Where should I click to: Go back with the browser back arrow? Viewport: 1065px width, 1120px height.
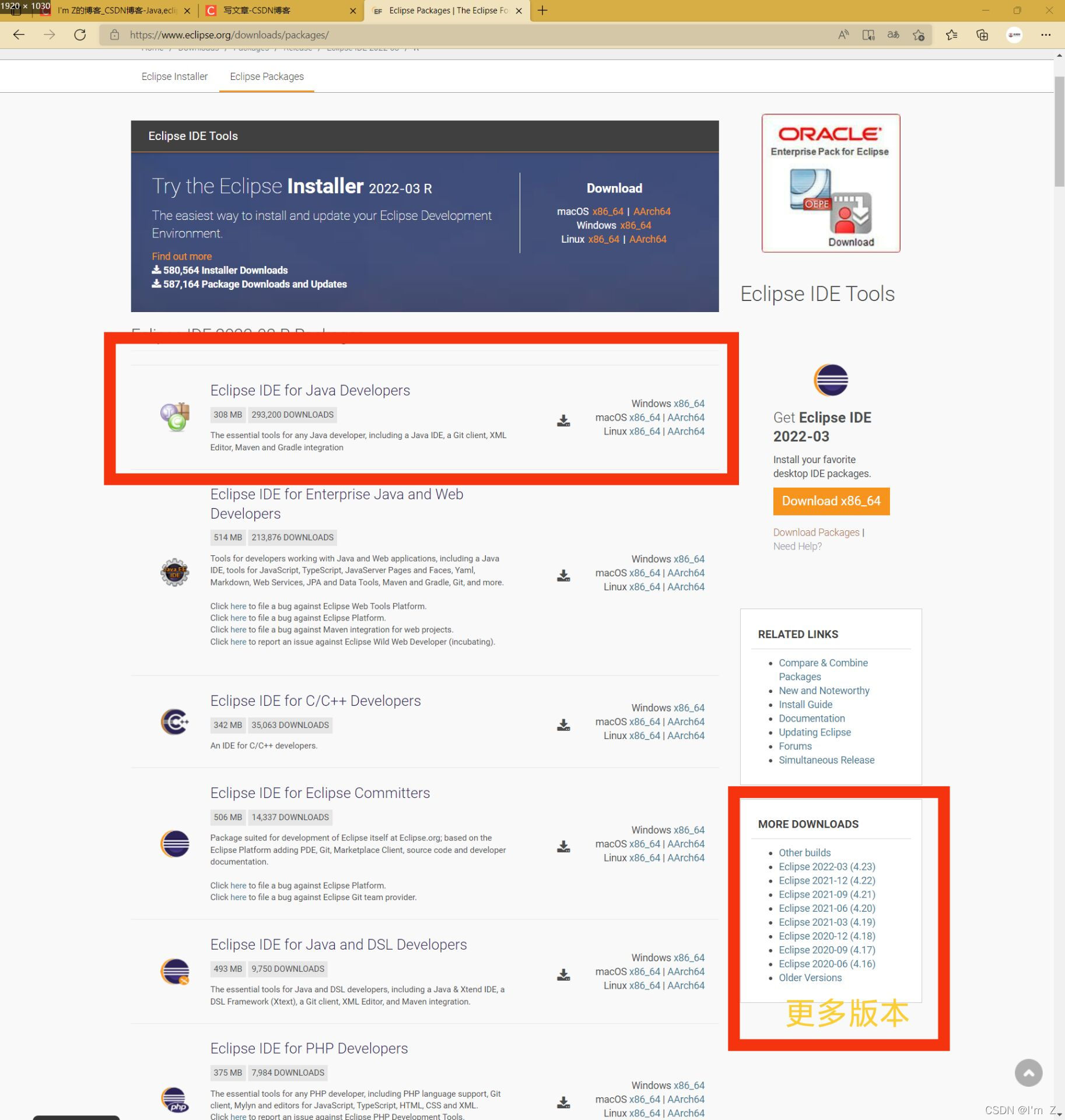click(19, 35)
